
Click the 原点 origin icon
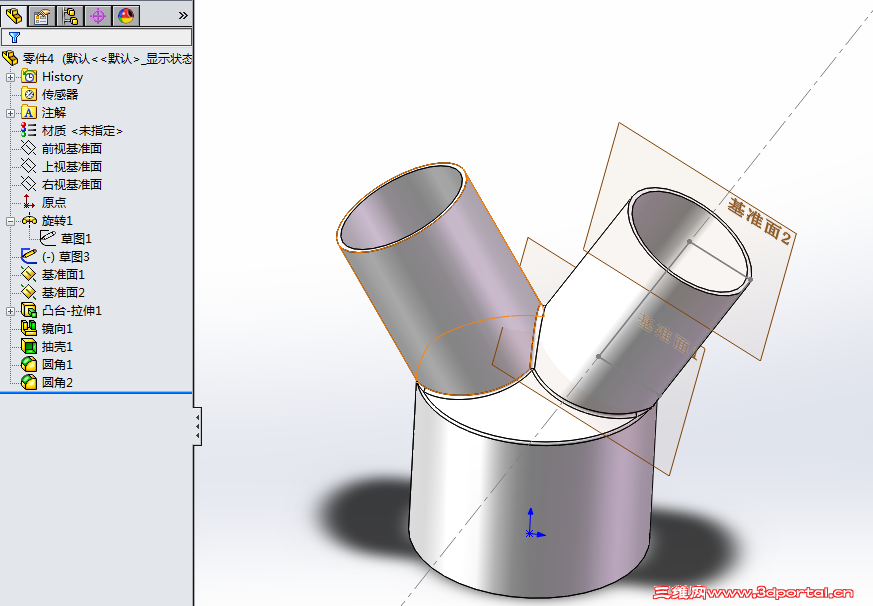[x=29, y=202]
